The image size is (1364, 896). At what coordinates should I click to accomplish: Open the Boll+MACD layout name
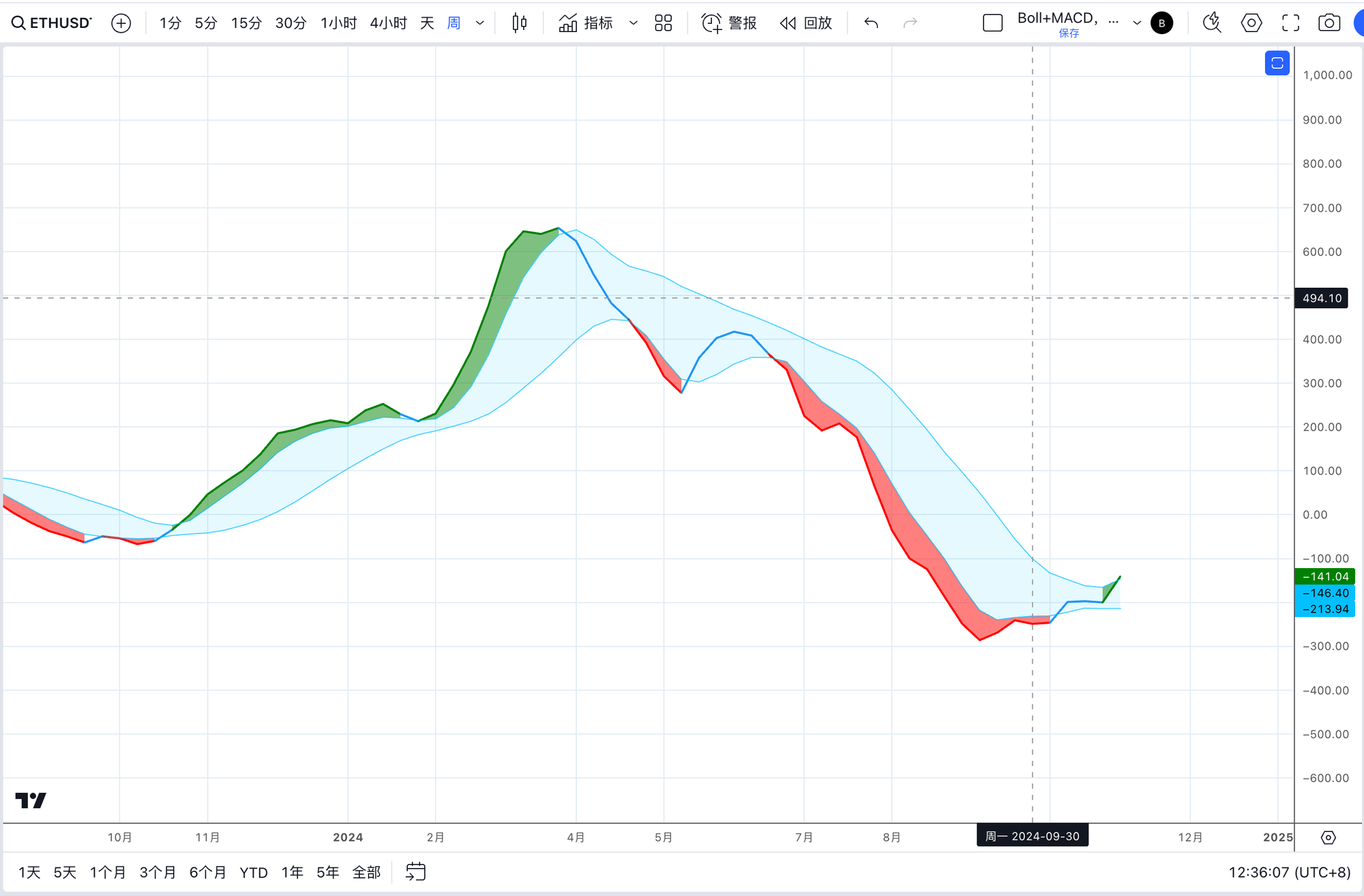pyautogui.click(x=1058, y=18)
